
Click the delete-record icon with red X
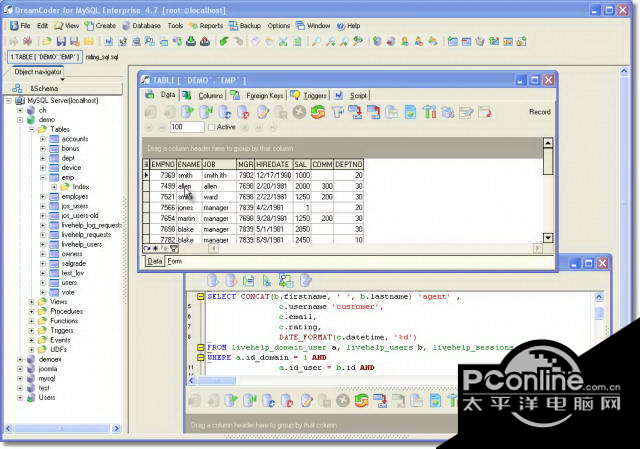click(243, 112)
